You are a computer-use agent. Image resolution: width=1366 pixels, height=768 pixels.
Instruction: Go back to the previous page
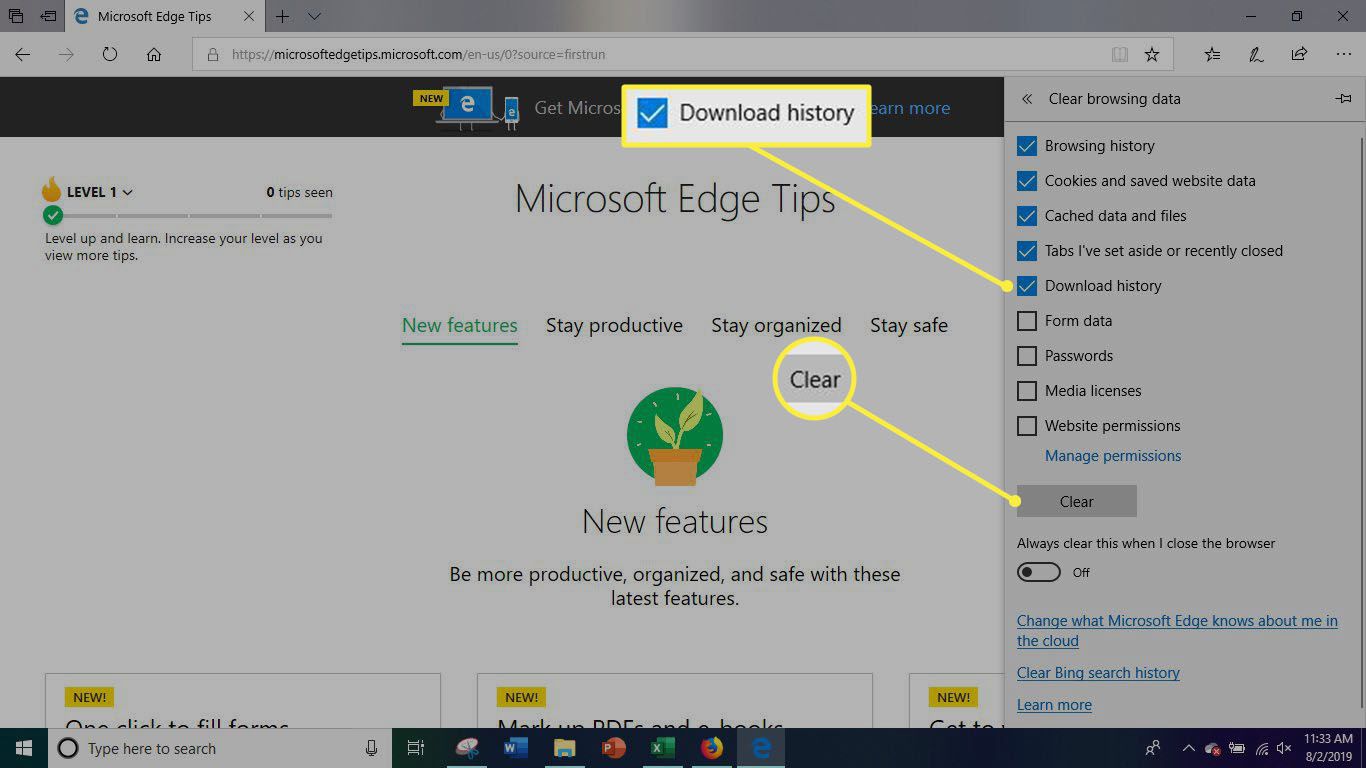pos(23,55)
